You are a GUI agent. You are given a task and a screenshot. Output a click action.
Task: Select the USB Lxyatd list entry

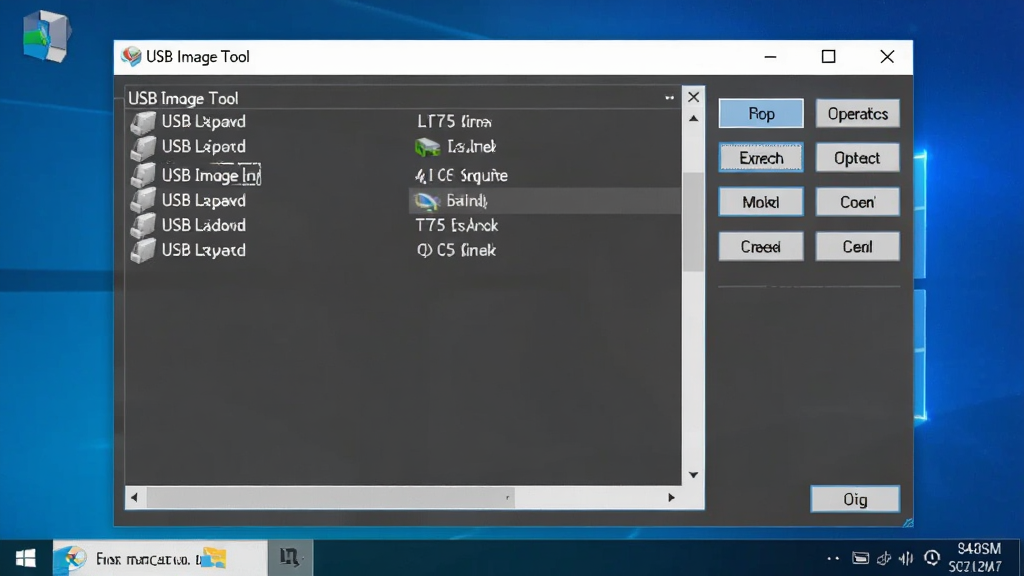204,250
